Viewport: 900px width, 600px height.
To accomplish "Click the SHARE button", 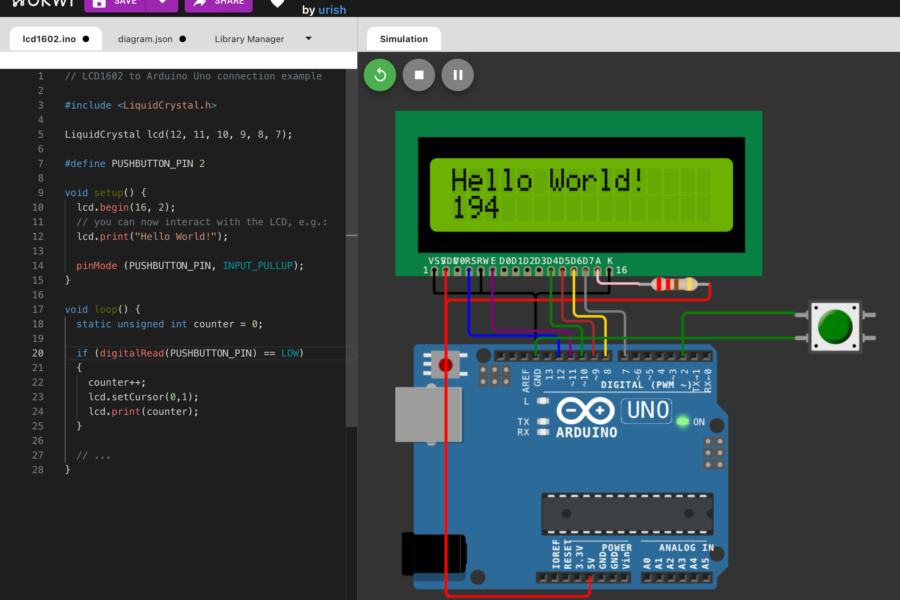I will tap(219, 3).
